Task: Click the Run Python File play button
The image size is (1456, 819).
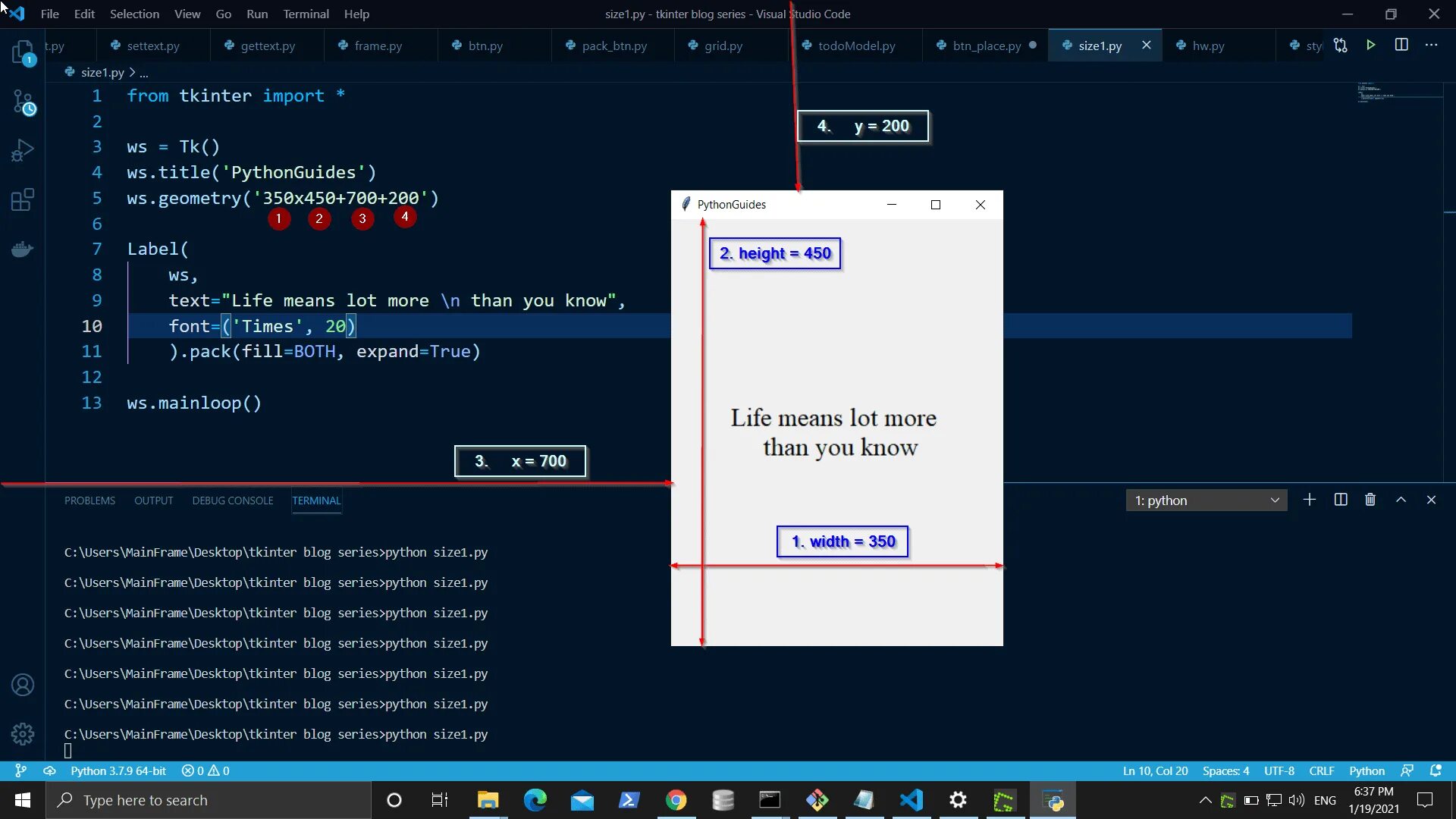Action: [x=1370, y=45]
